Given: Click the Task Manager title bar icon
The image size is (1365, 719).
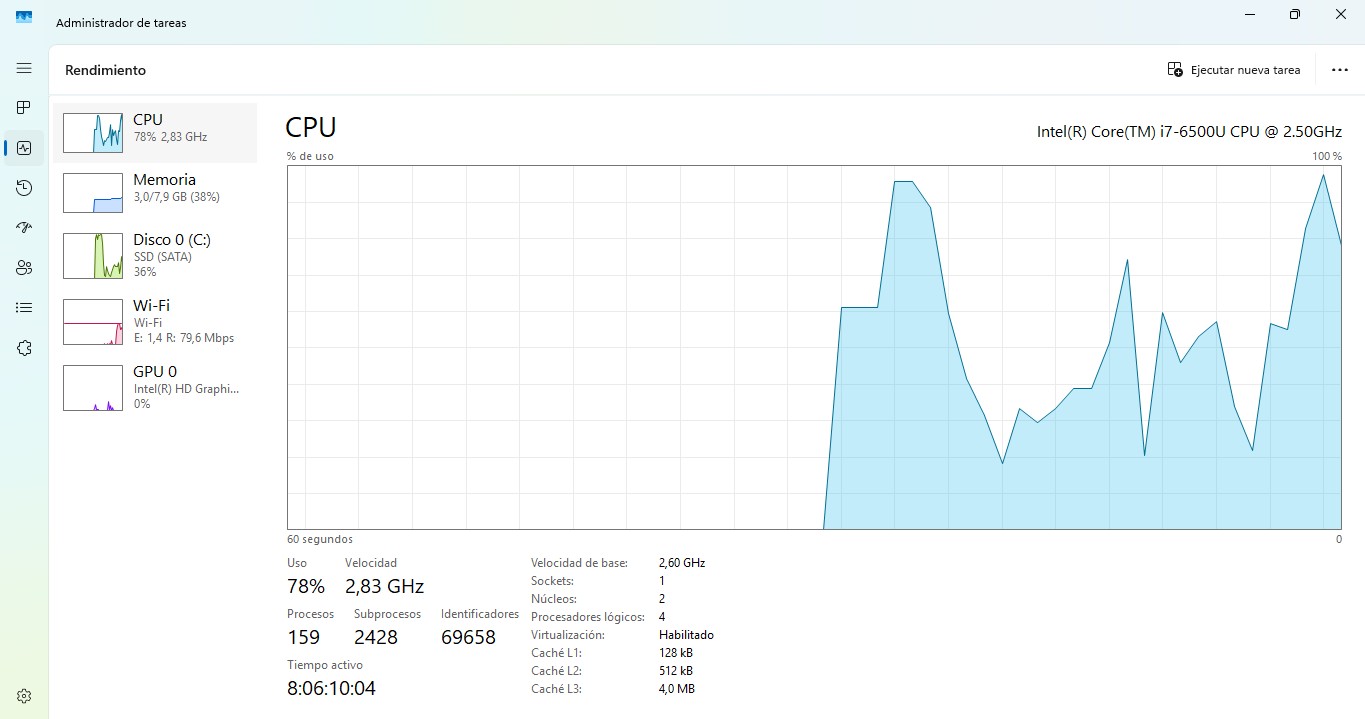Looking at the screenshot, I should click(x=24, y=17).
